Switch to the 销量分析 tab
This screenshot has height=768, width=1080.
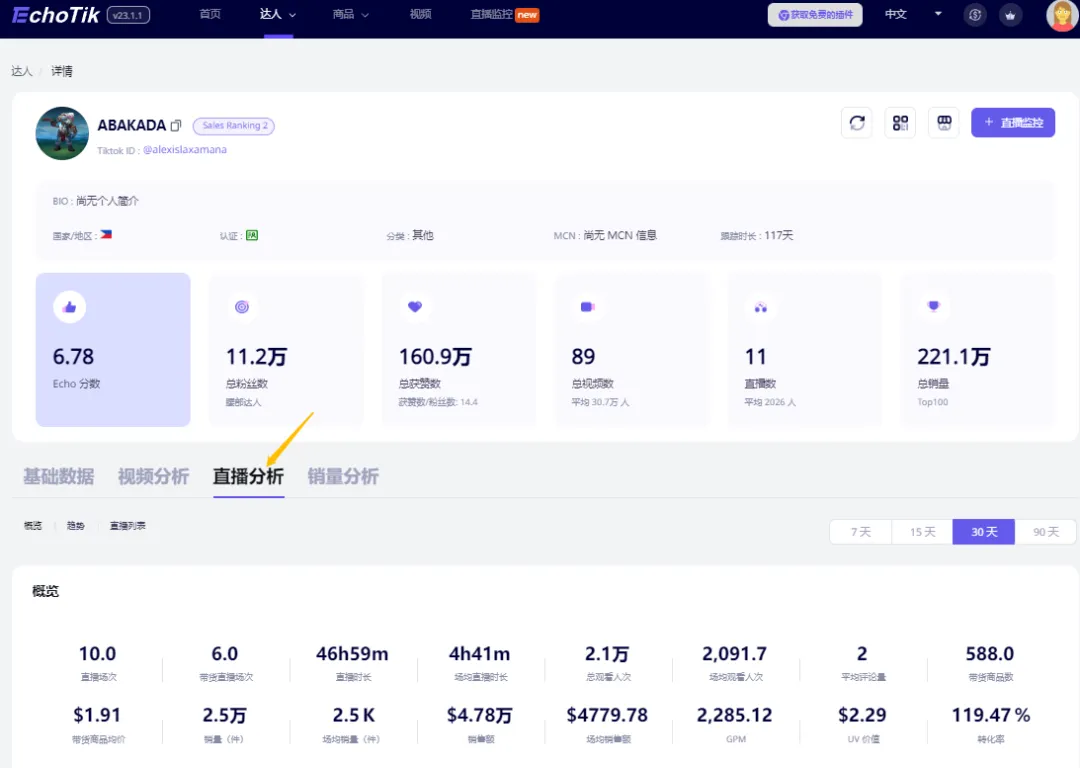point(343,476)
